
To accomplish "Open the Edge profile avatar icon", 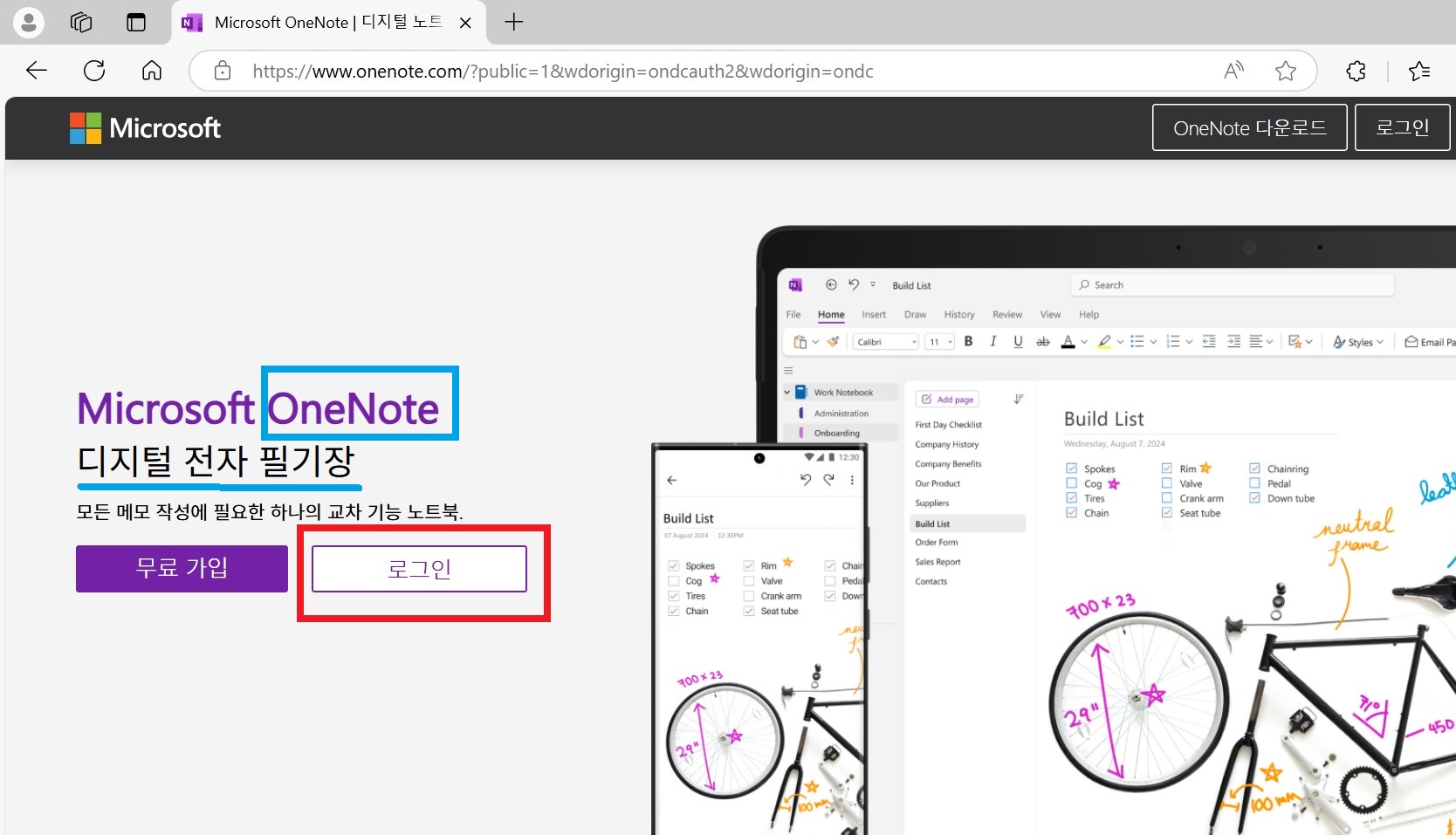I will tap(29, 22).
